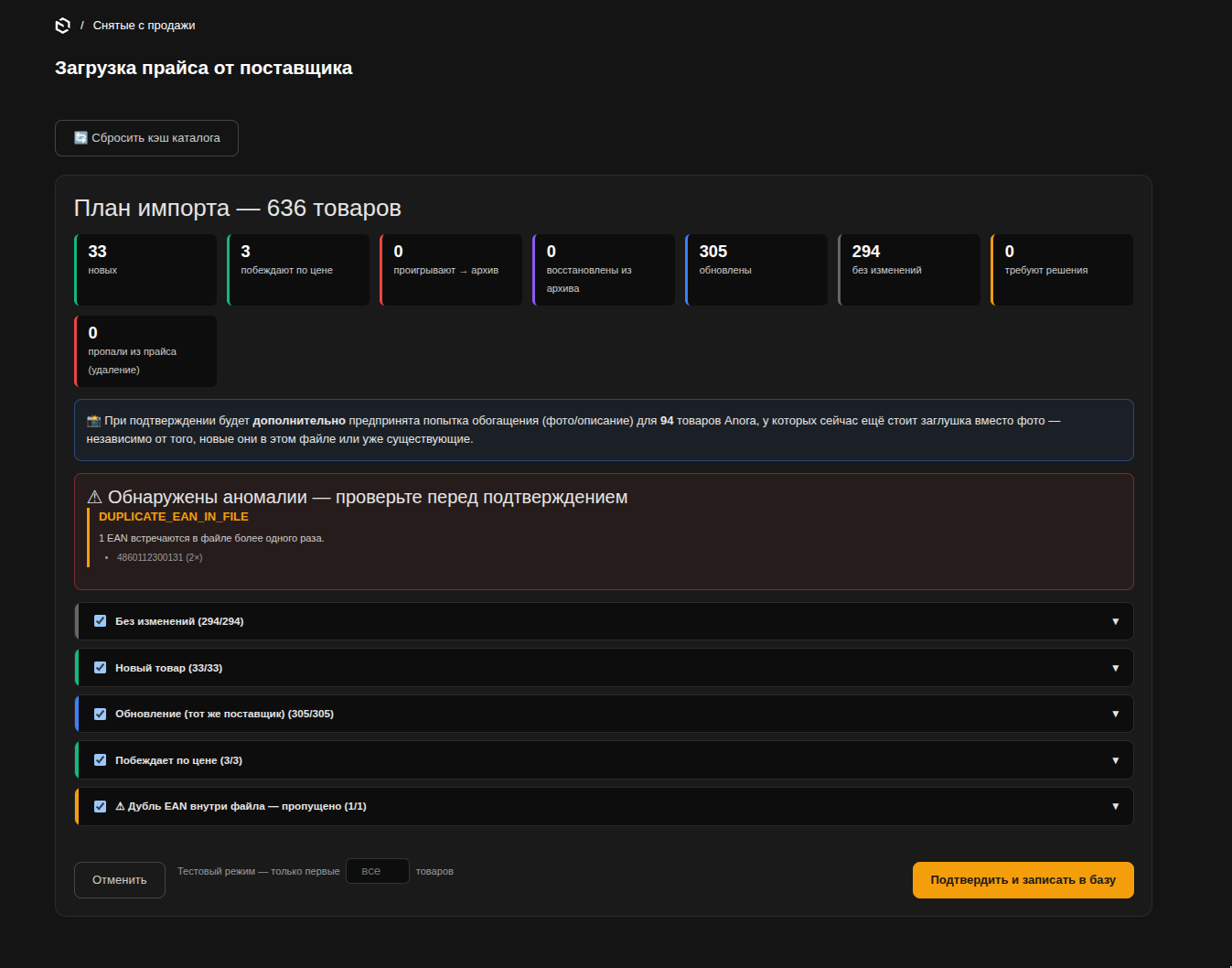
Task: Click 'План импорта — 636 товаров' heading
Action: (238, 209)
